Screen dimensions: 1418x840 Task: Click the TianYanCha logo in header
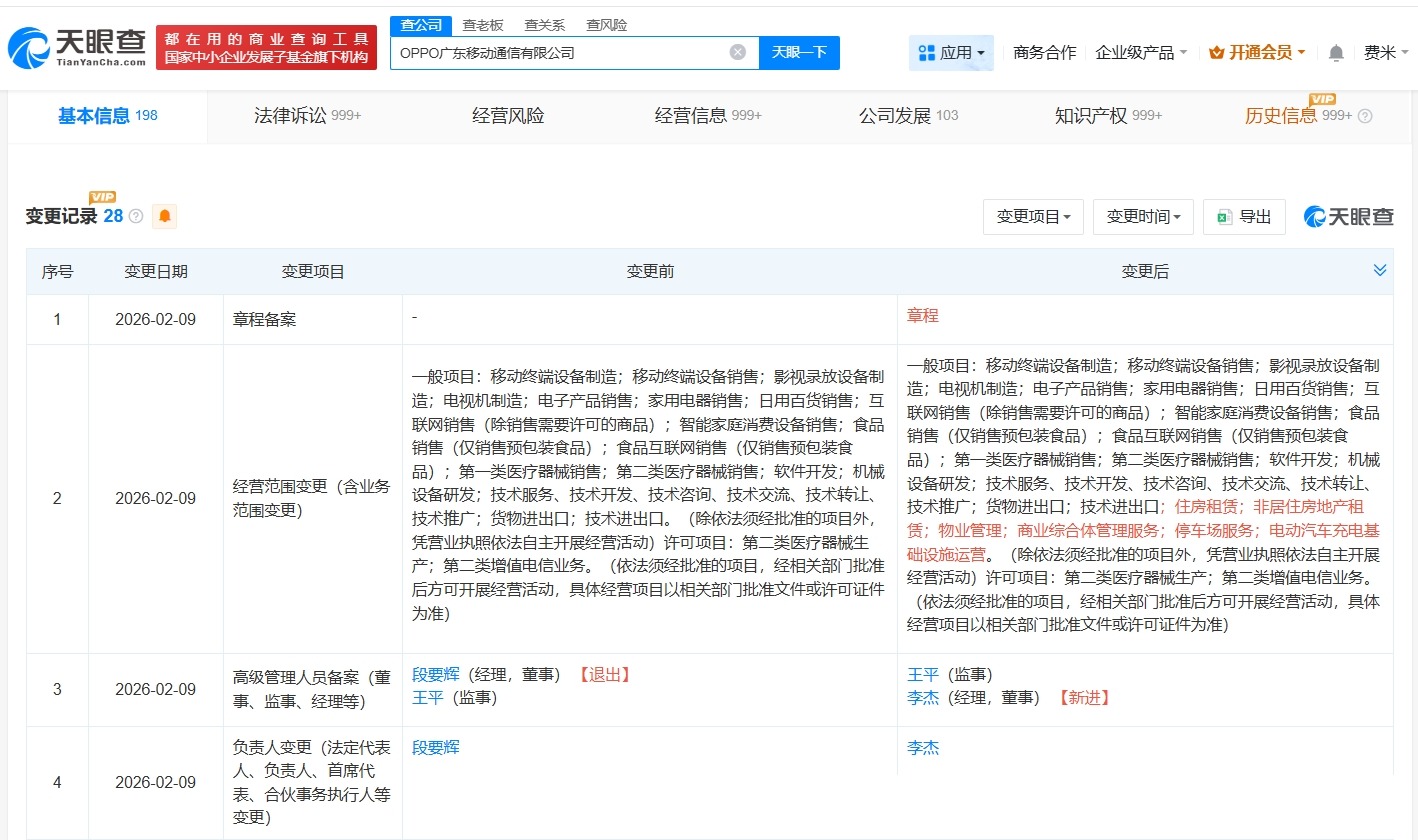point(77,47)
